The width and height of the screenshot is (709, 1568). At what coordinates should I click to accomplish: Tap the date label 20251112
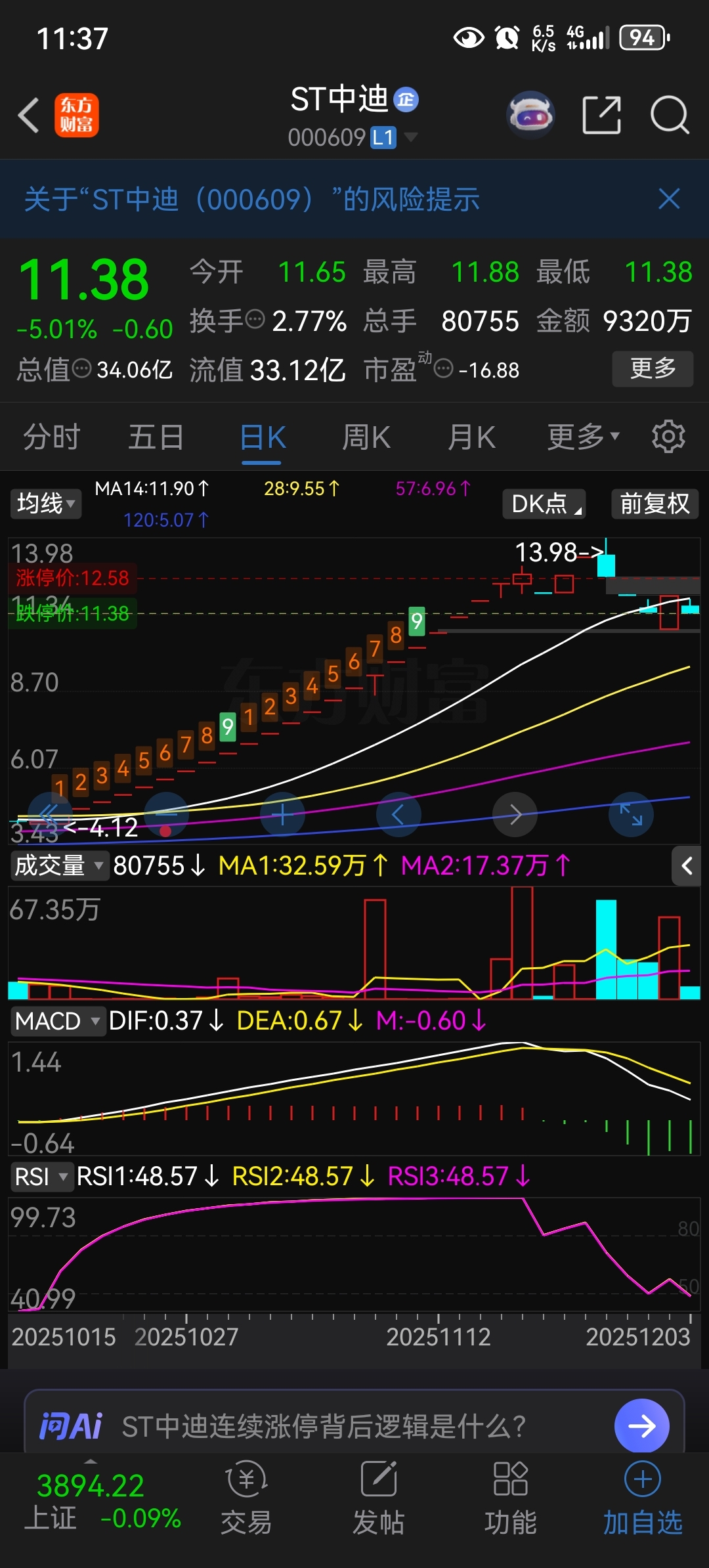pyautogui.click(x=439, y=1337)
